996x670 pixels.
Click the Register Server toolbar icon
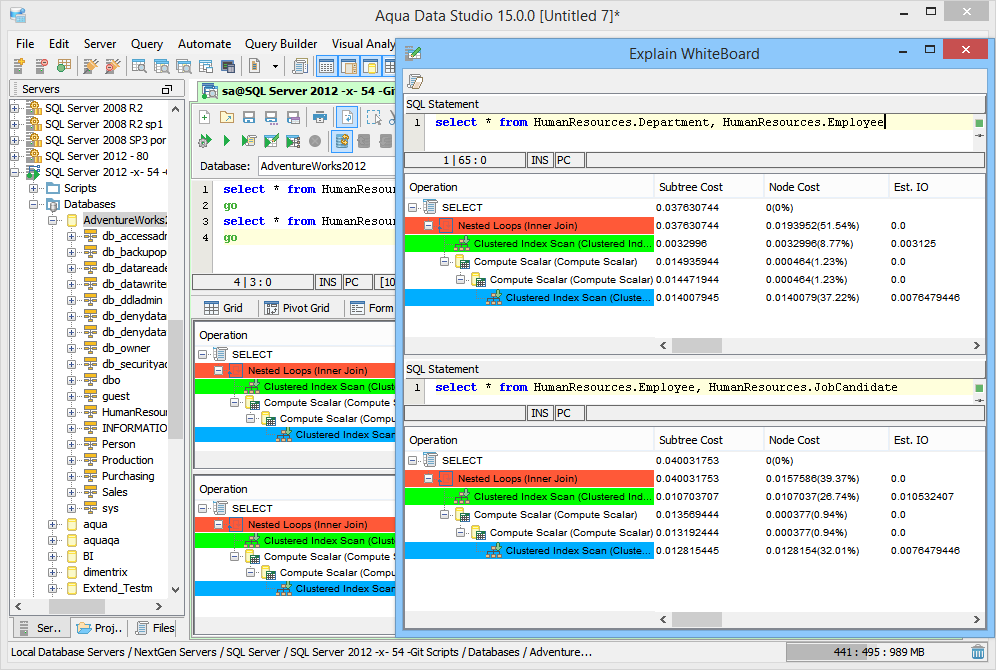coord(19,65)
